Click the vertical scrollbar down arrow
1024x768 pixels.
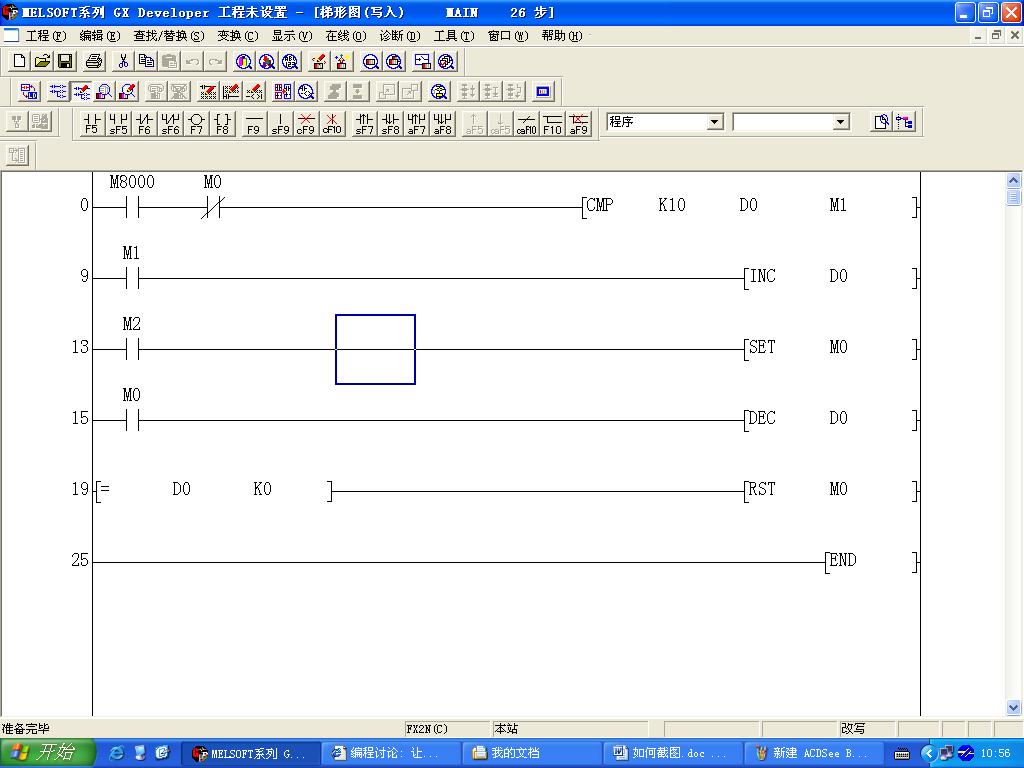coord(1014,707)
